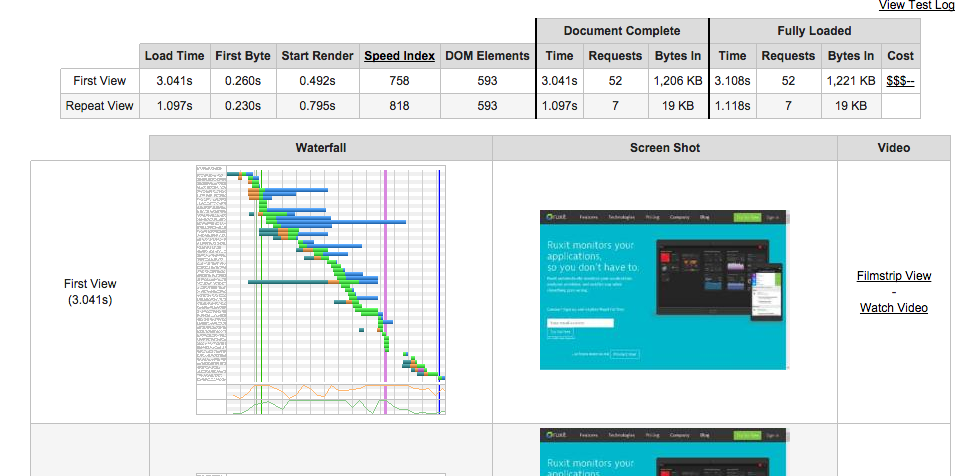
Task: Select the First View row label in the metrics table
Action: (x=99, y=81)
